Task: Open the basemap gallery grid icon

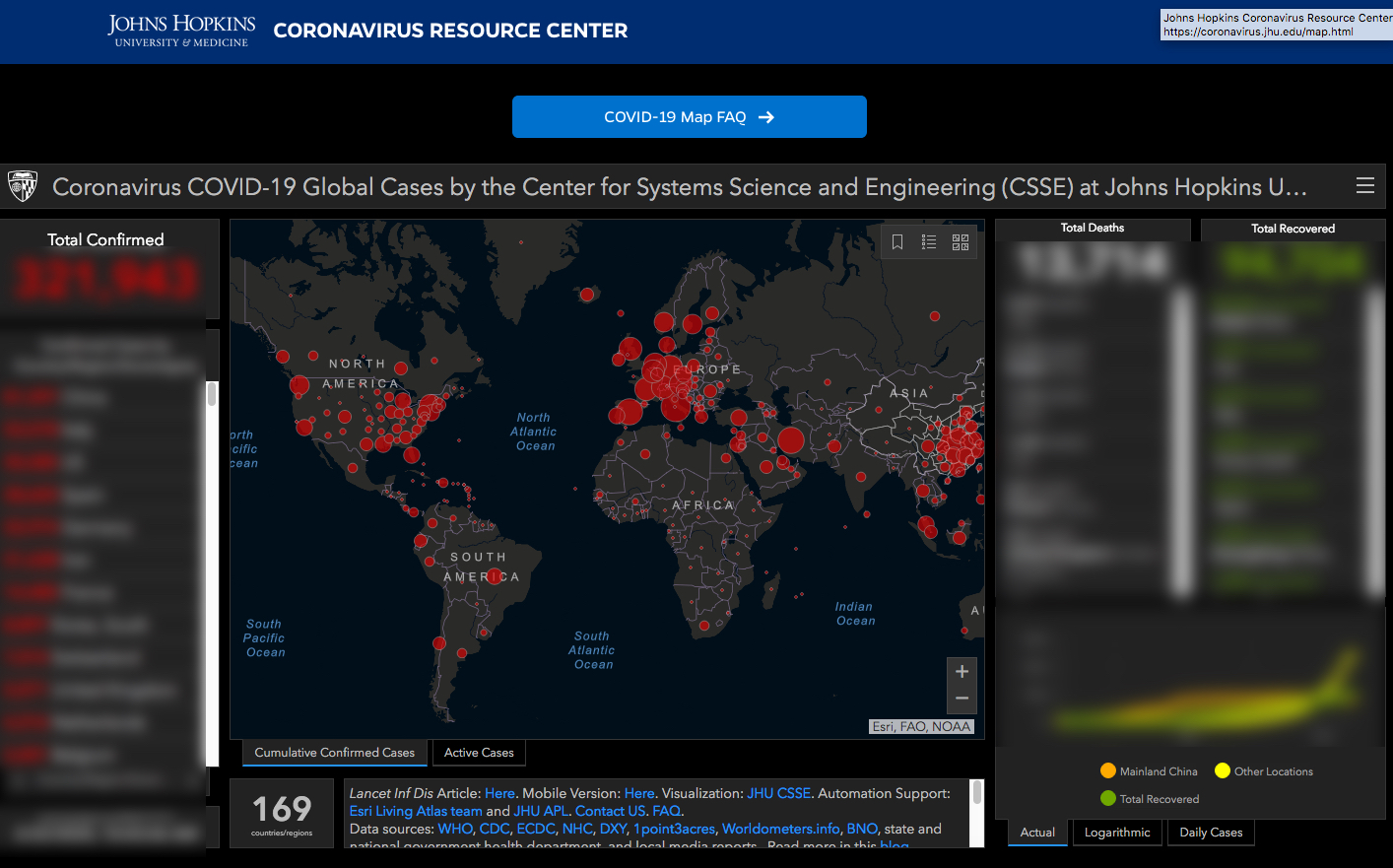Action: [x=961, y=242]
